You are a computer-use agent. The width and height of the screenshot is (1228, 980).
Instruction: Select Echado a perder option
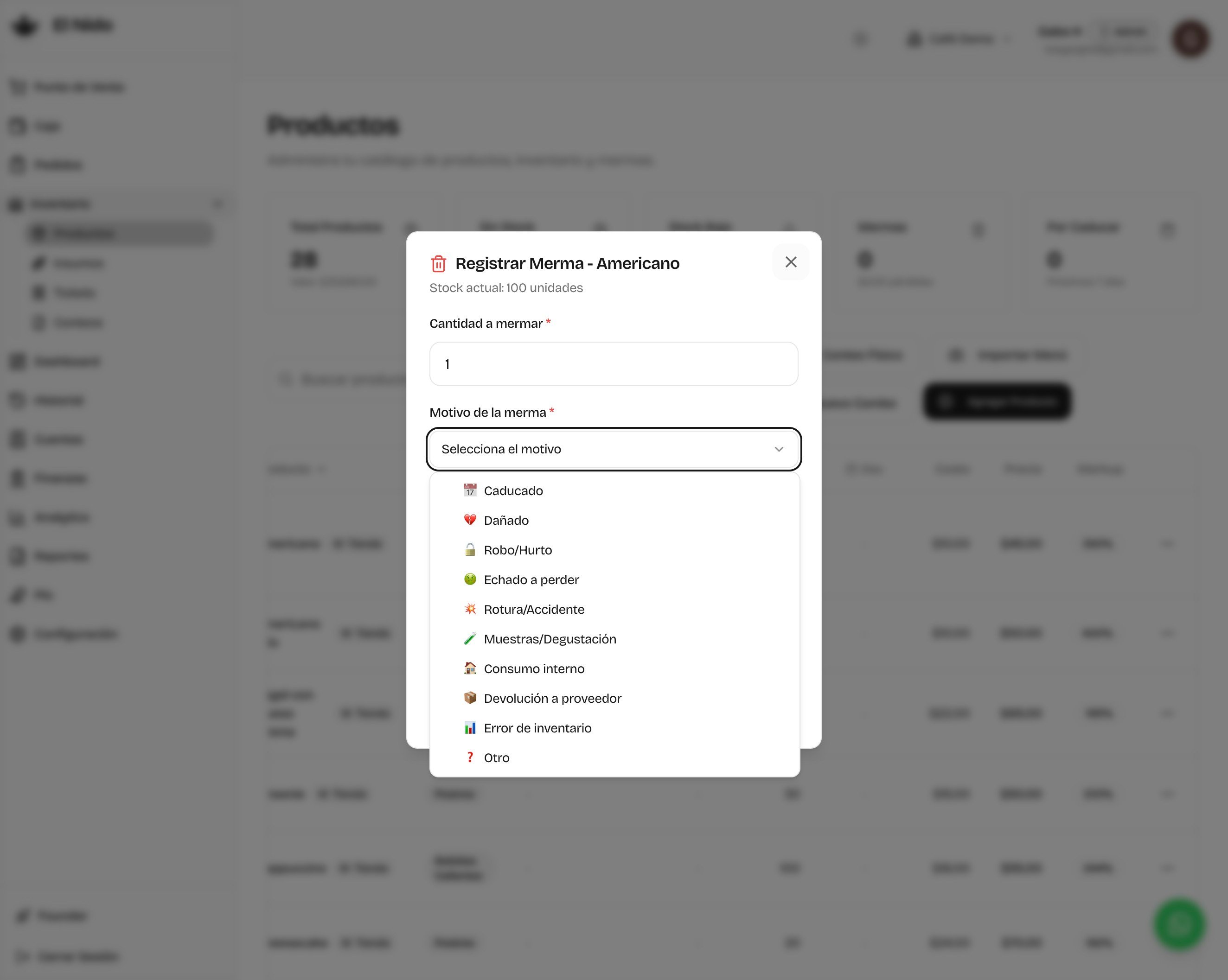(x=614, y=579)
